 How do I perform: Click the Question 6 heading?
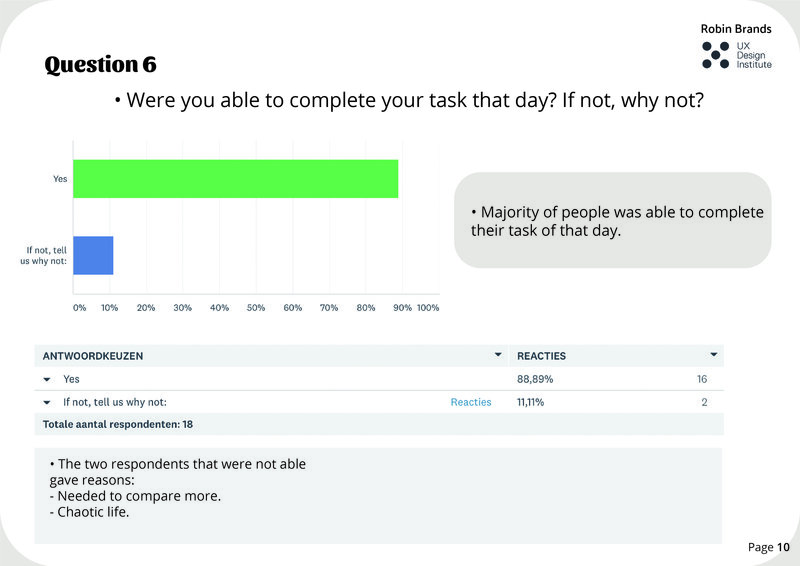pos(100,65)
